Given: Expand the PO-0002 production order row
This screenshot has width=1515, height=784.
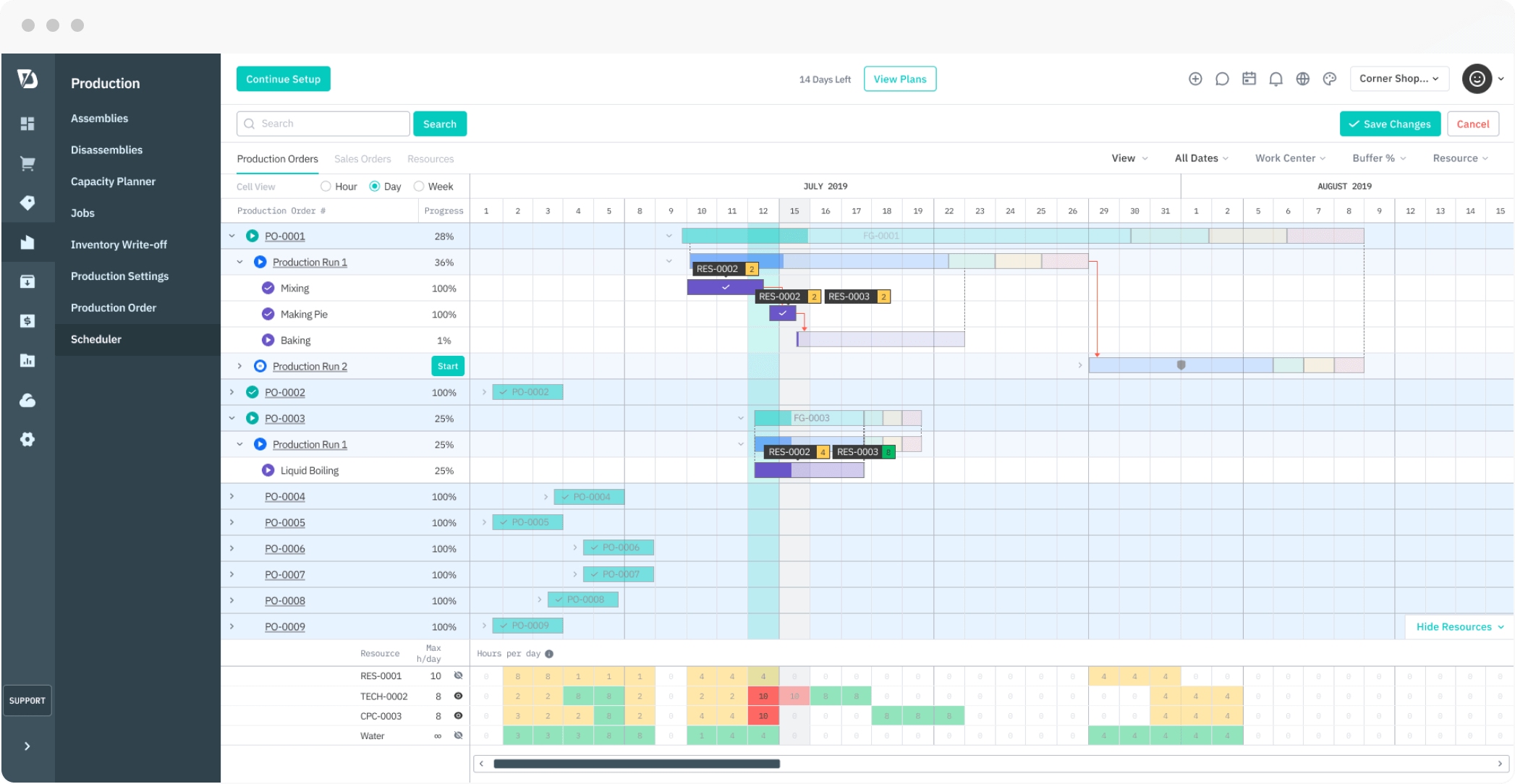Looking at the screenshot, I should [232, 392].
